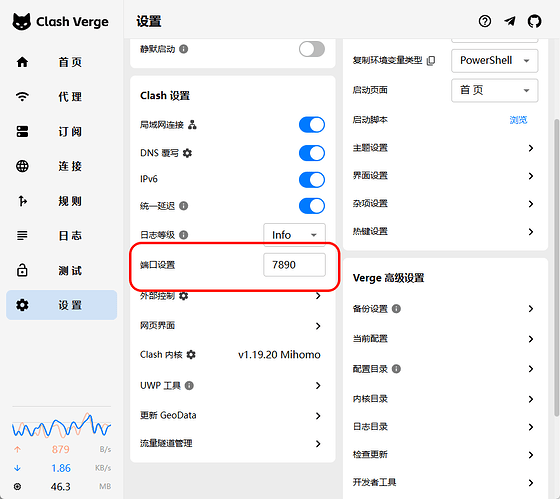The height and width of the screenshot is (499, 560).
Task: Click the upload speed arrow icon
Action: (x=17, y=449)
